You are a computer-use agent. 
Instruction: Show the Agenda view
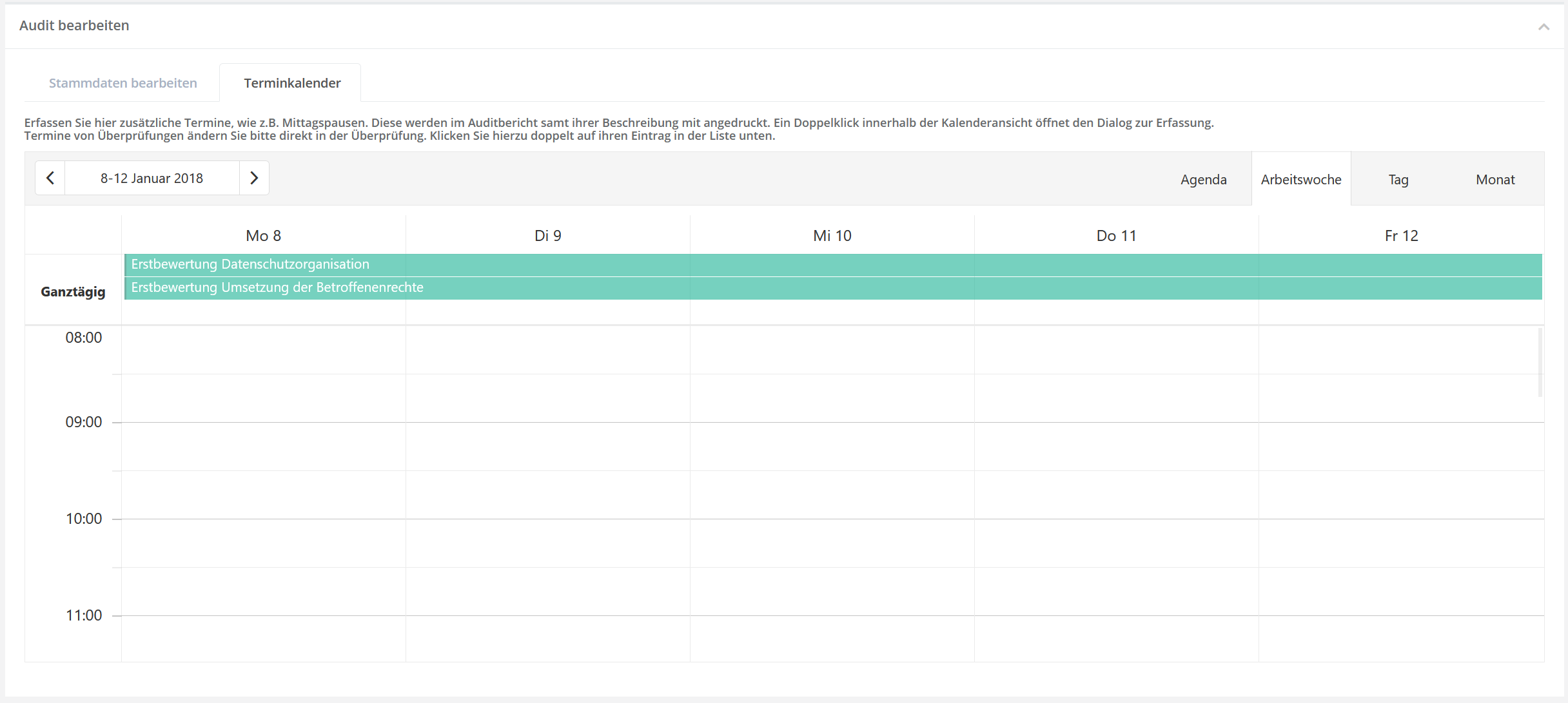(1204, 180)
